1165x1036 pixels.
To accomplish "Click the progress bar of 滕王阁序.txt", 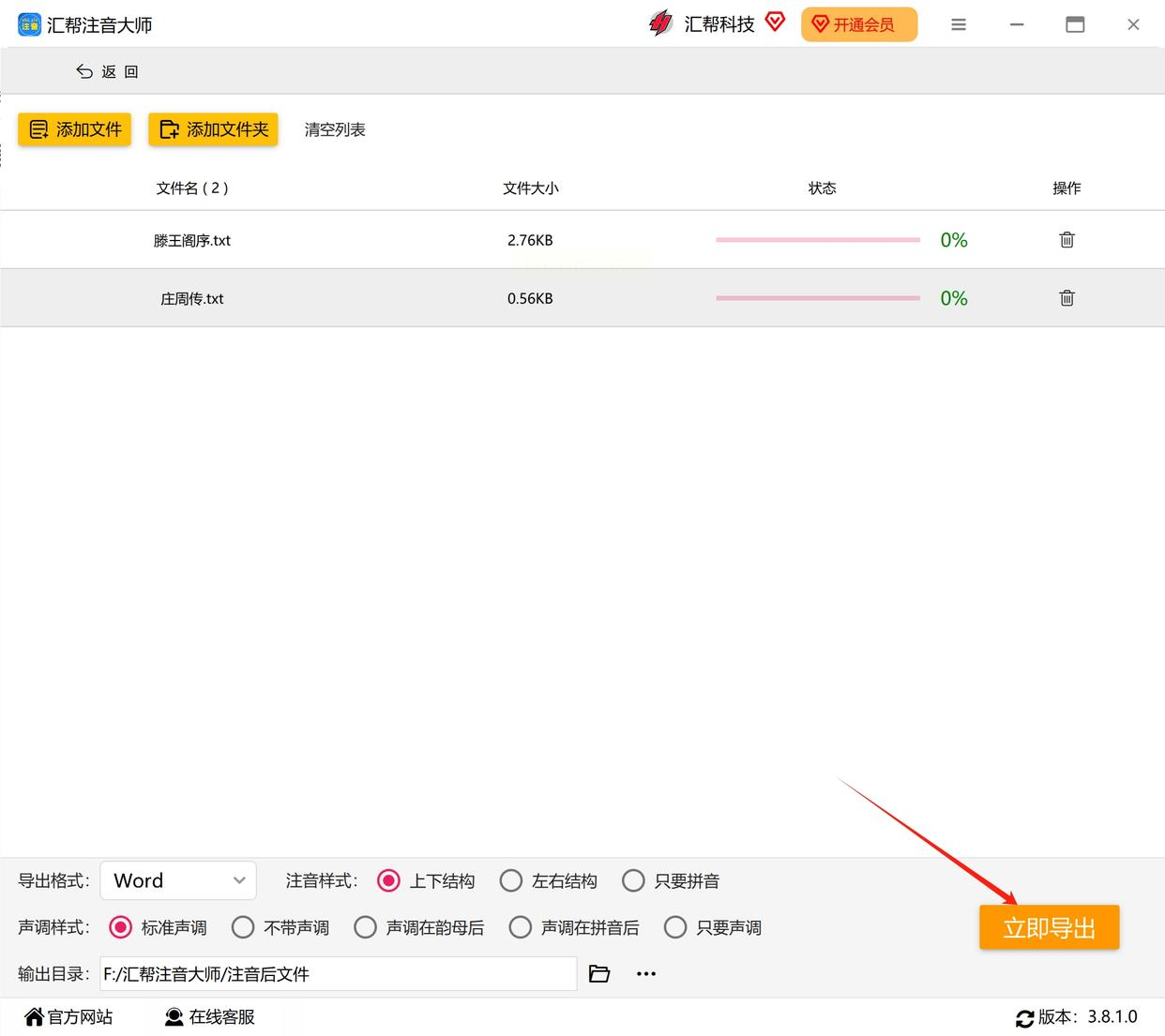I will [x=818, y=240].
